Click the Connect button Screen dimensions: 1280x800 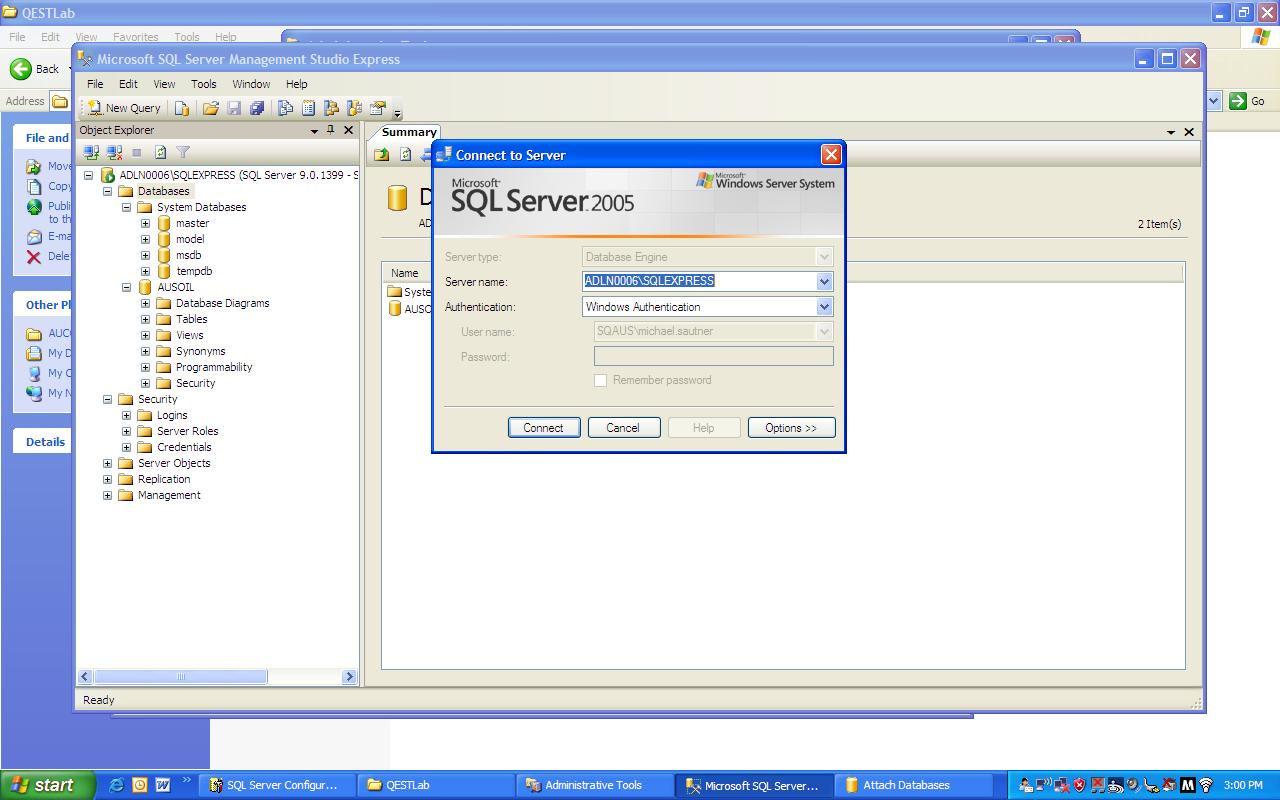(543, 427)
